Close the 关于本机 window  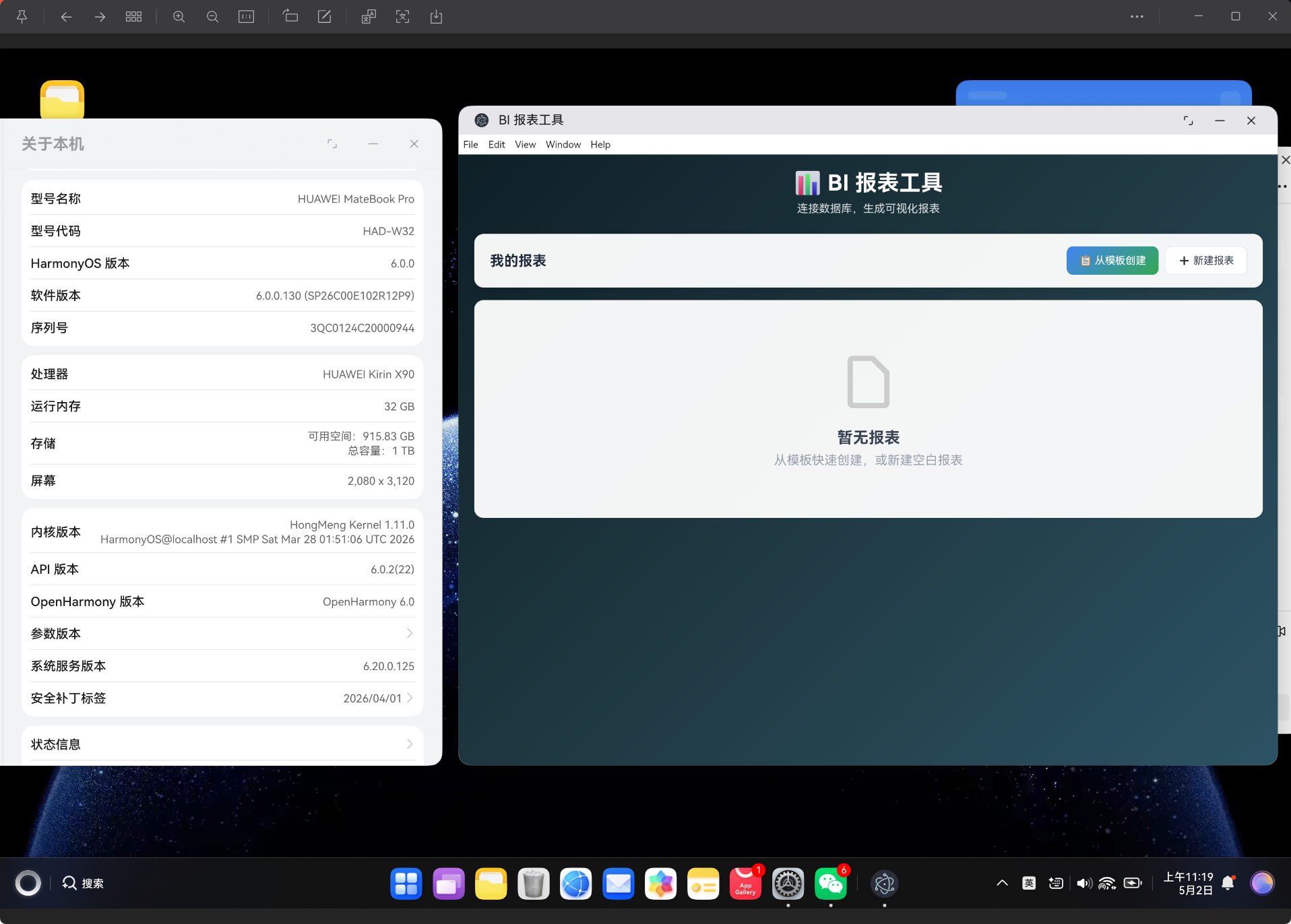414,143
